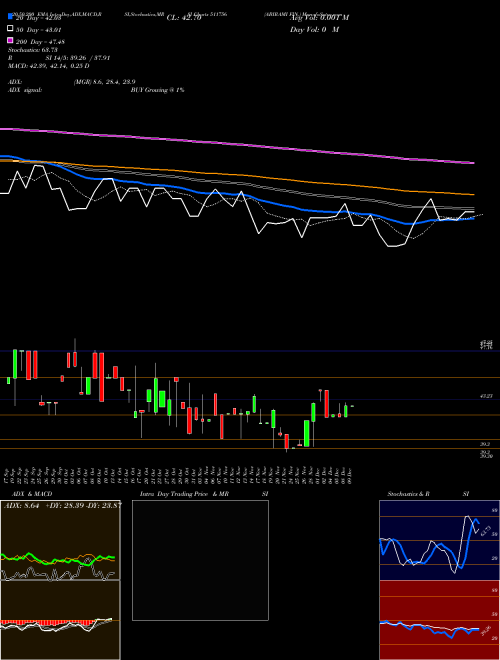Click the Day Vol label

[314, 29]
